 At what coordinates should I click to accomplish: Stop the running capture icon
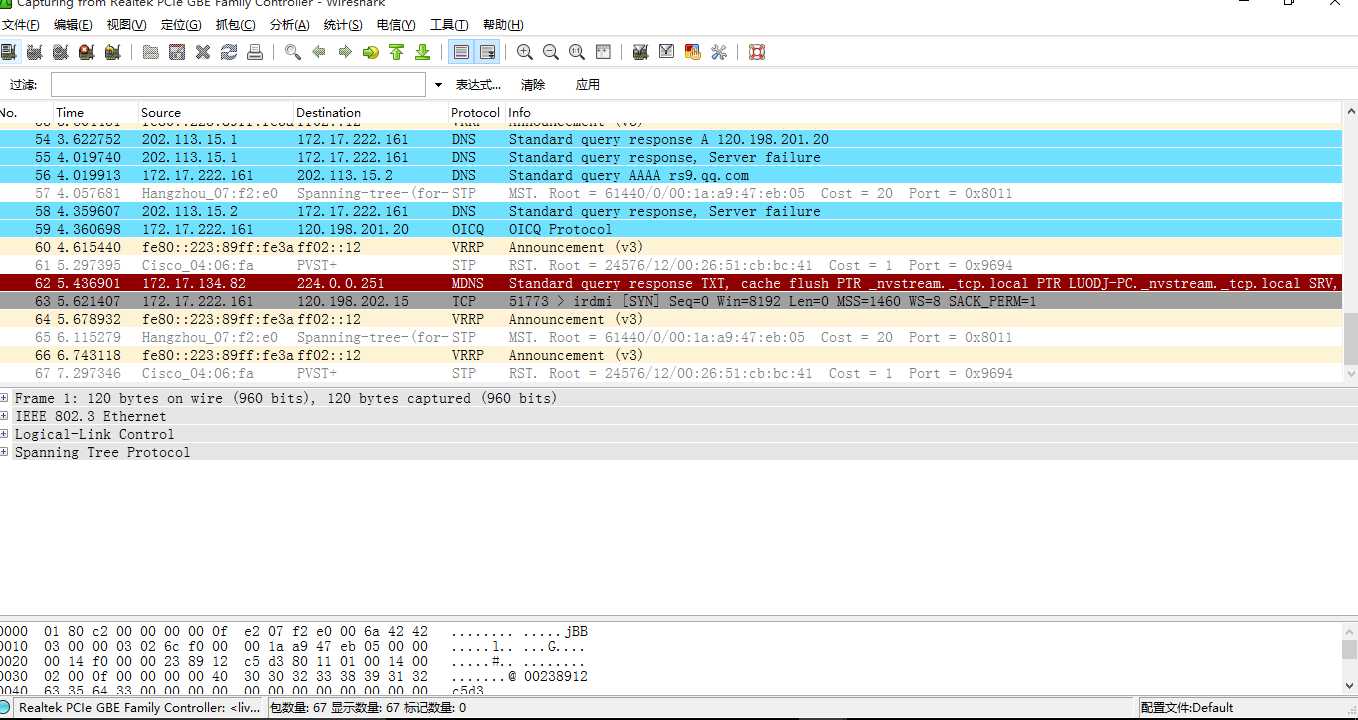[86, 52]
